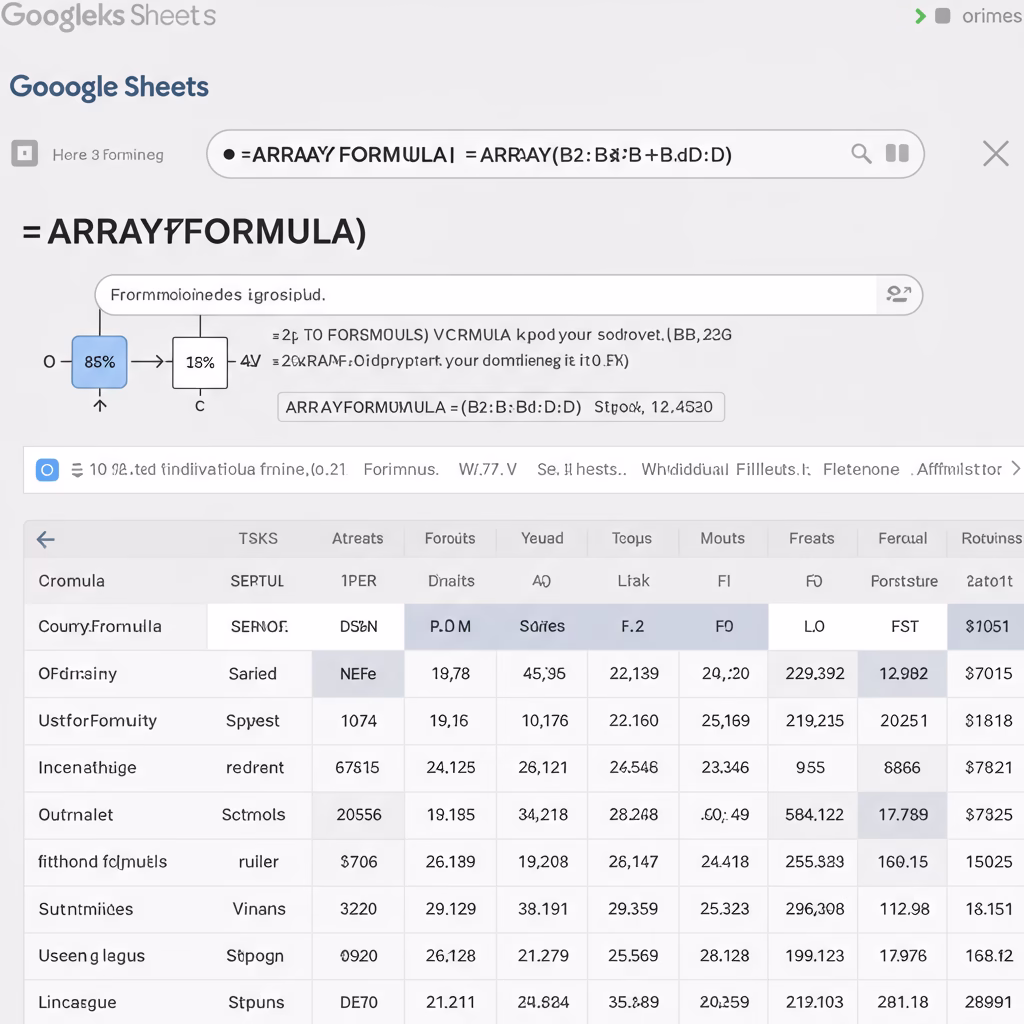The width and height of the screenshot is (1024, 1024).
Task: Click the Forstsure cell
Action: [x=904, y=581]
